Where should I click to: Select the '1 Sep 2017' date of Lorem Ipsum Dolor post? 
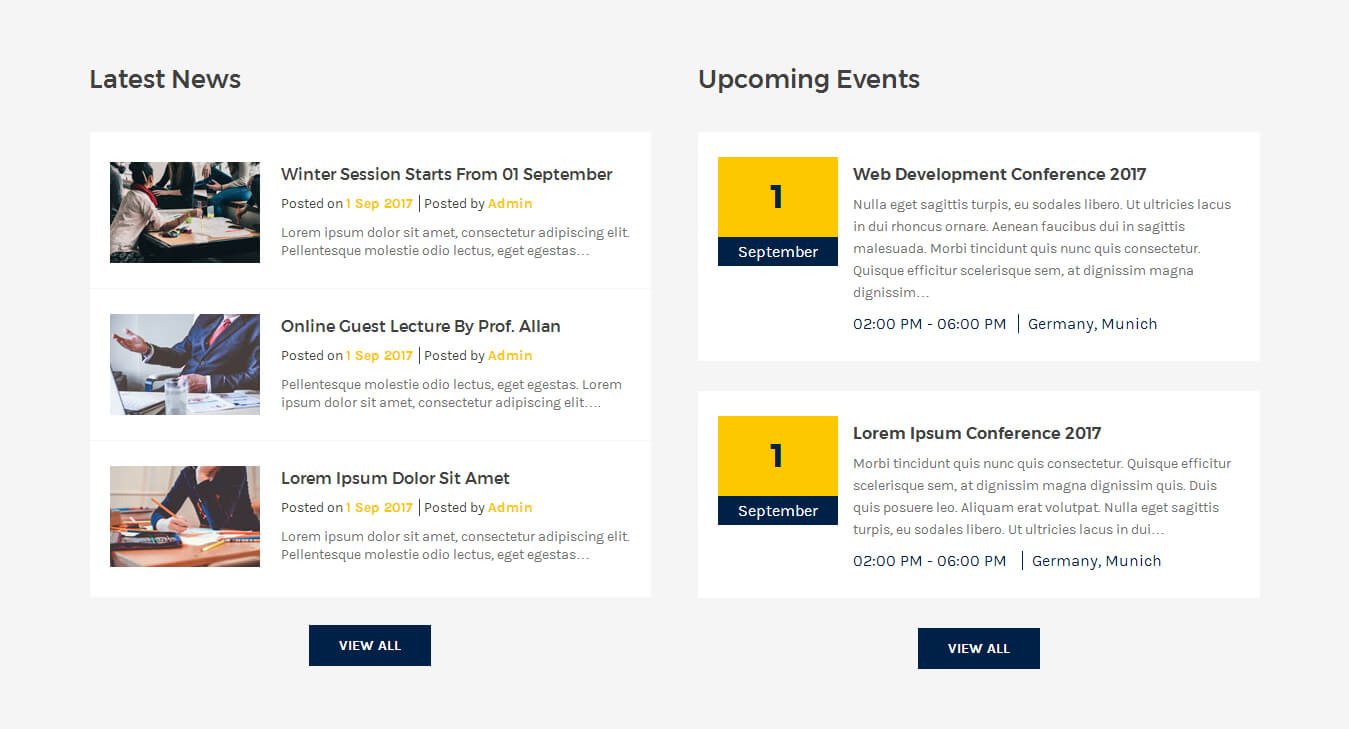click(x=379, y=507)
